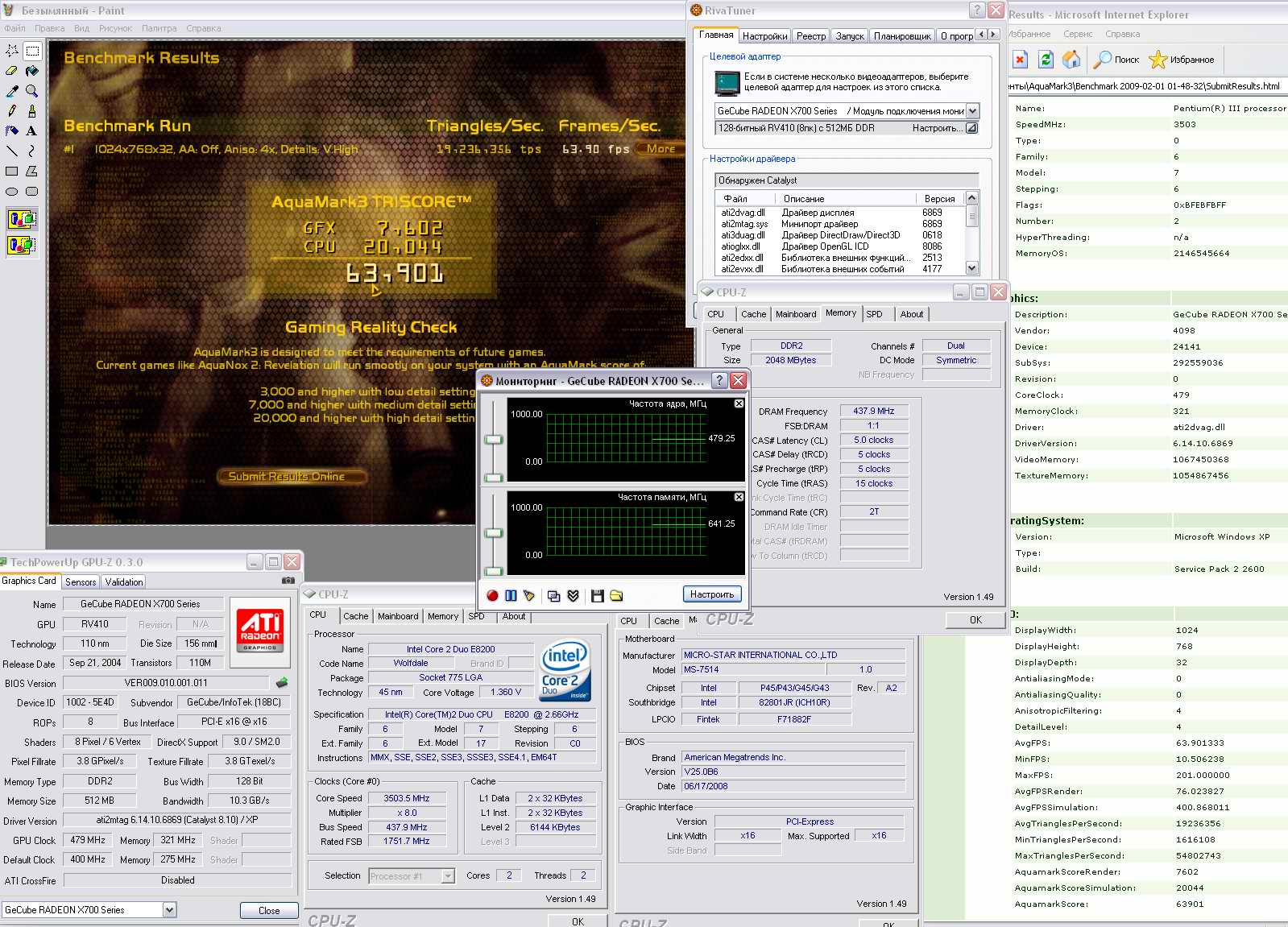Screen dimensions: 1288x927
Task: Choose the opaque selection option in Paint
Action: click(22, 219)
